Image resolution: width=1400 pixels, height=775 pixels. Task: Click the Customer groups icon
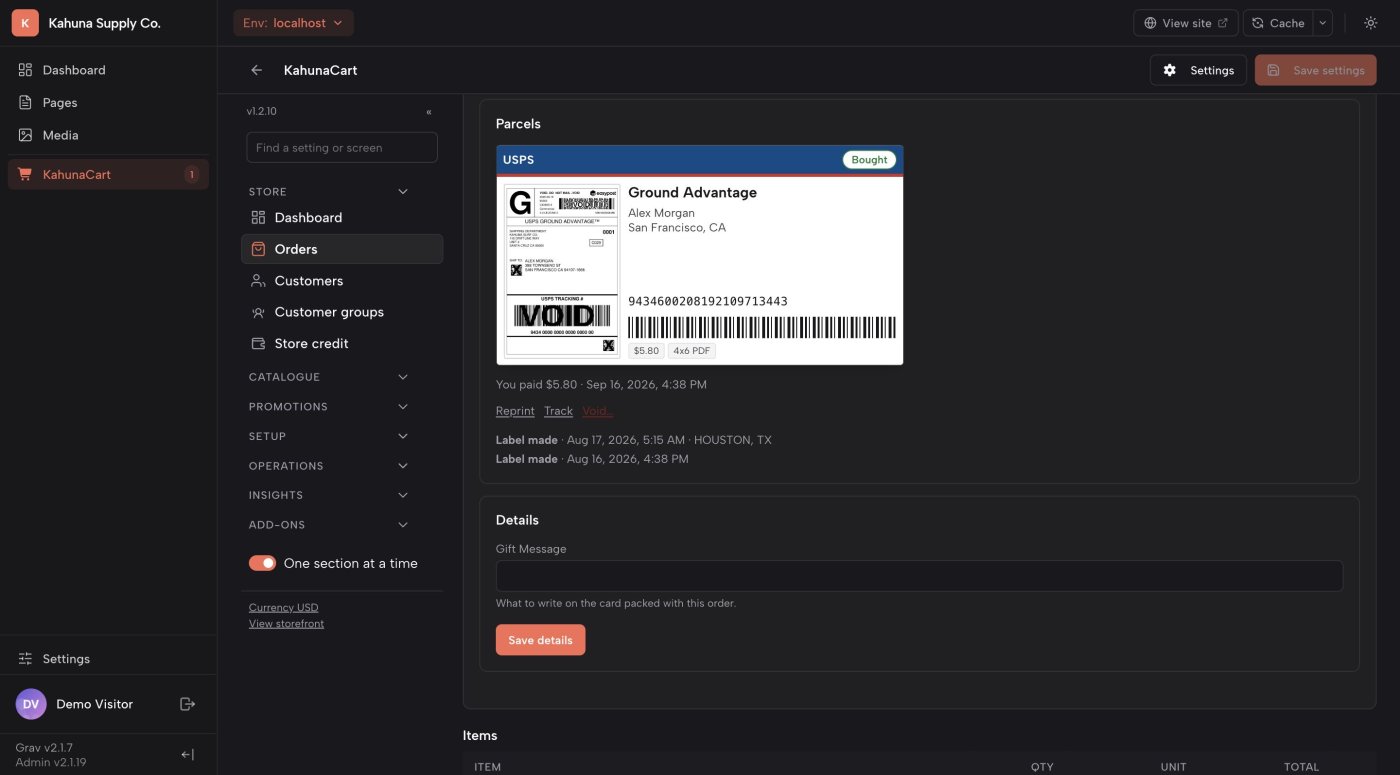pos(258,312)
